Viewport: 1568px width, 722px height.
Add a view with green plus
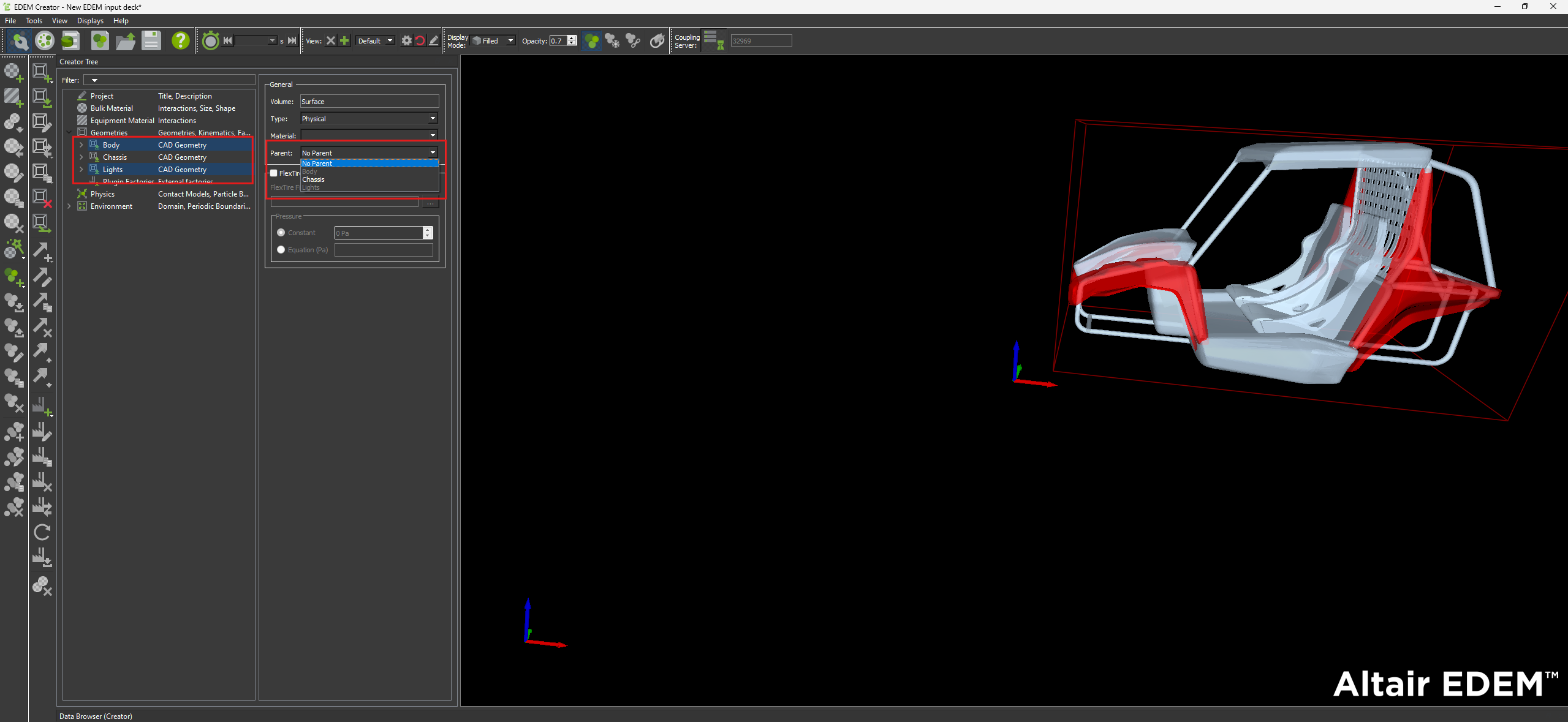[x=344, y=41]
